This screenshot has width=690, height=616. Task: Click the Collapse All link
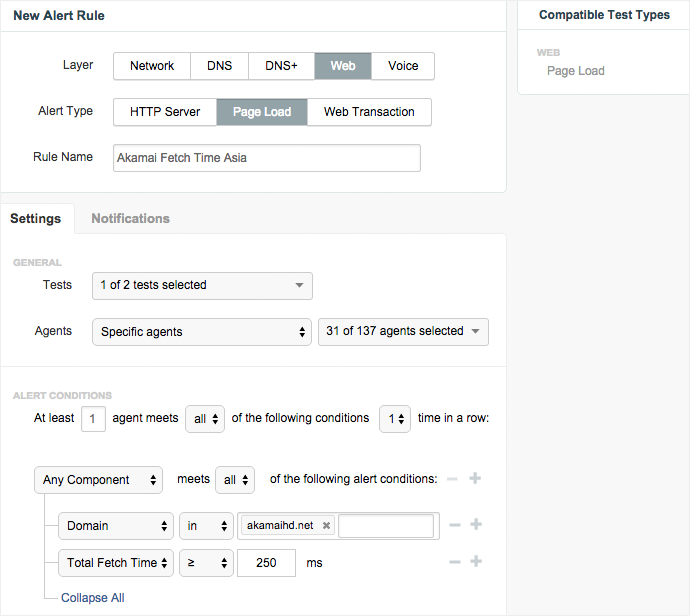(x=93, y=598)
